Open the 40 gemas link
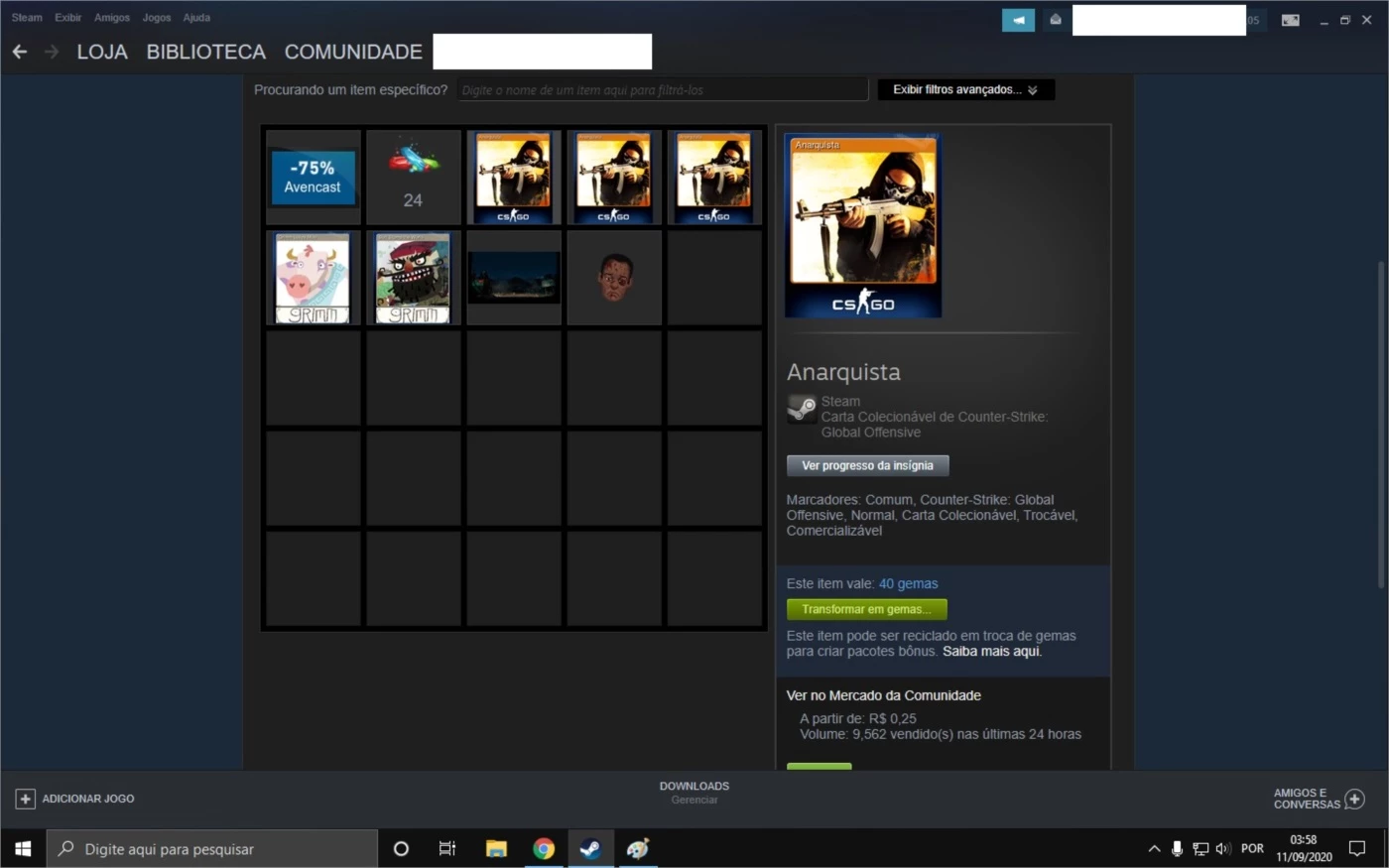The height and width of the screenshot is (868, 1389). point(908,584)
